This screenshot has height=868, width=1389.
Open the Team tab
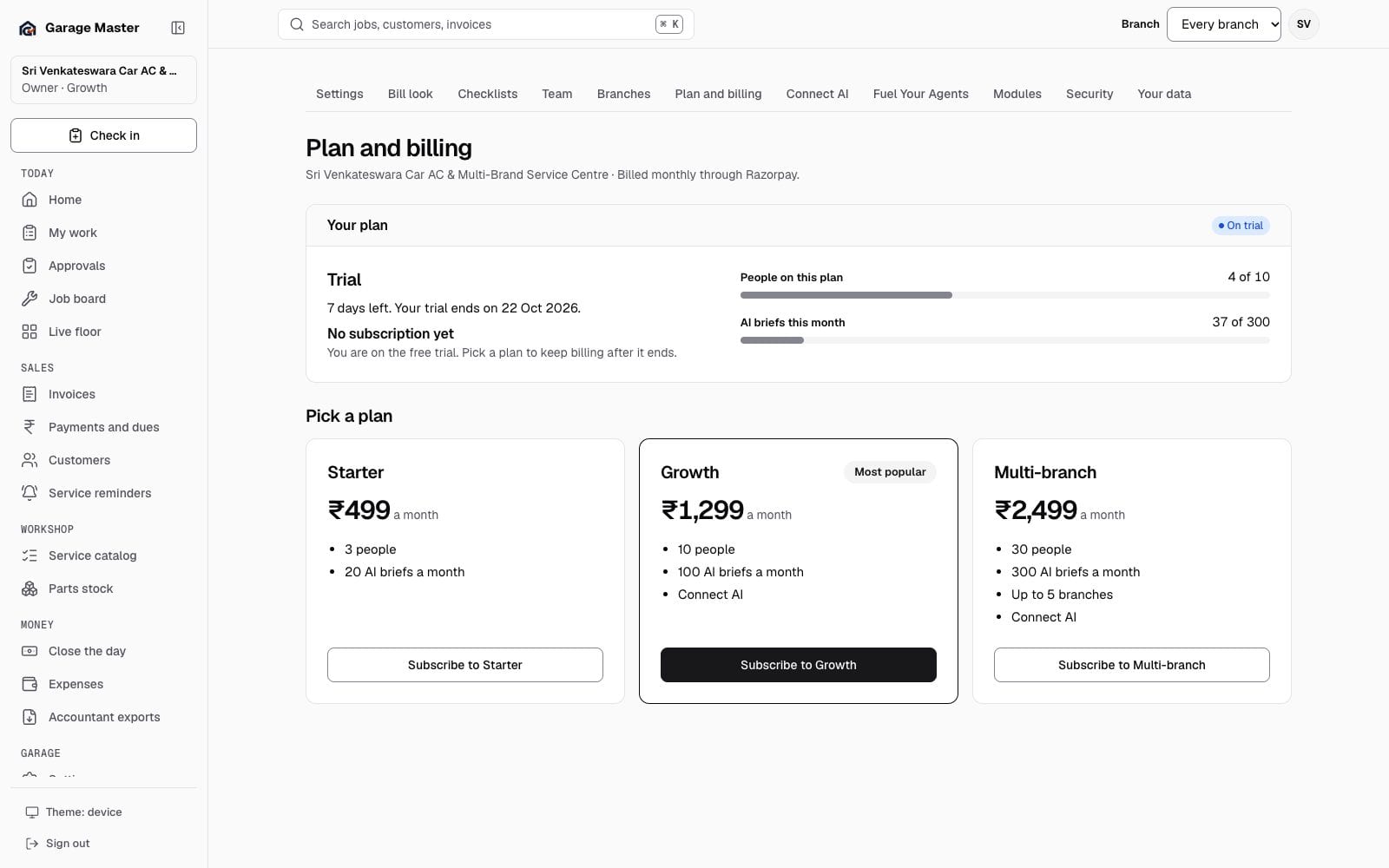[x=556, y=94]
